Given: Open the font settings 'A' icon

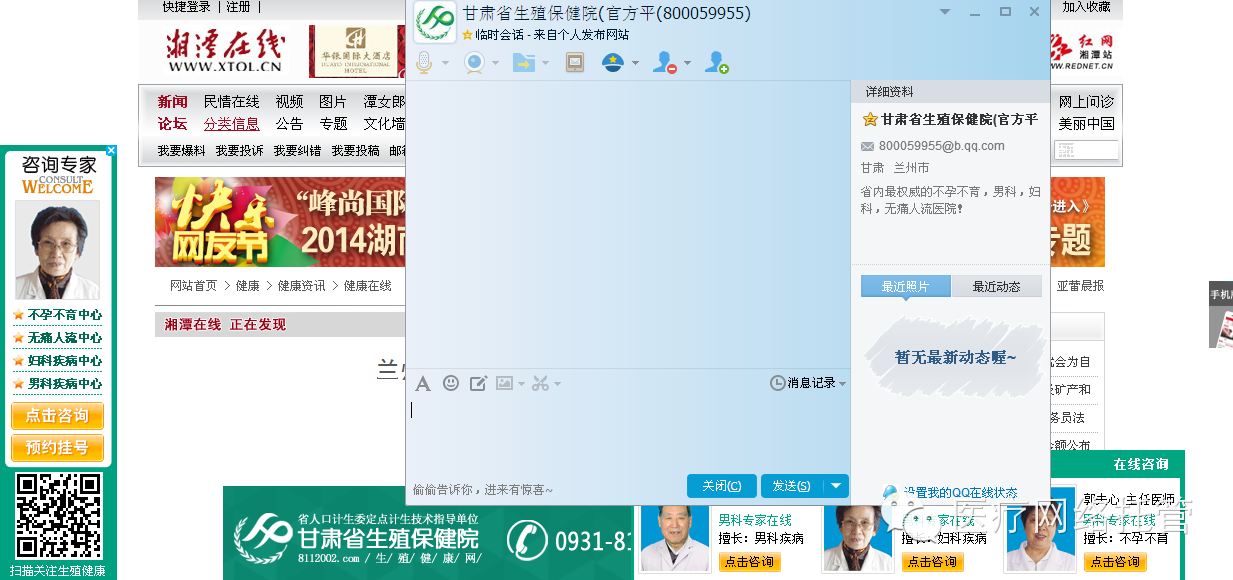Looking at the screenshot, I should [x=423, y=383].
